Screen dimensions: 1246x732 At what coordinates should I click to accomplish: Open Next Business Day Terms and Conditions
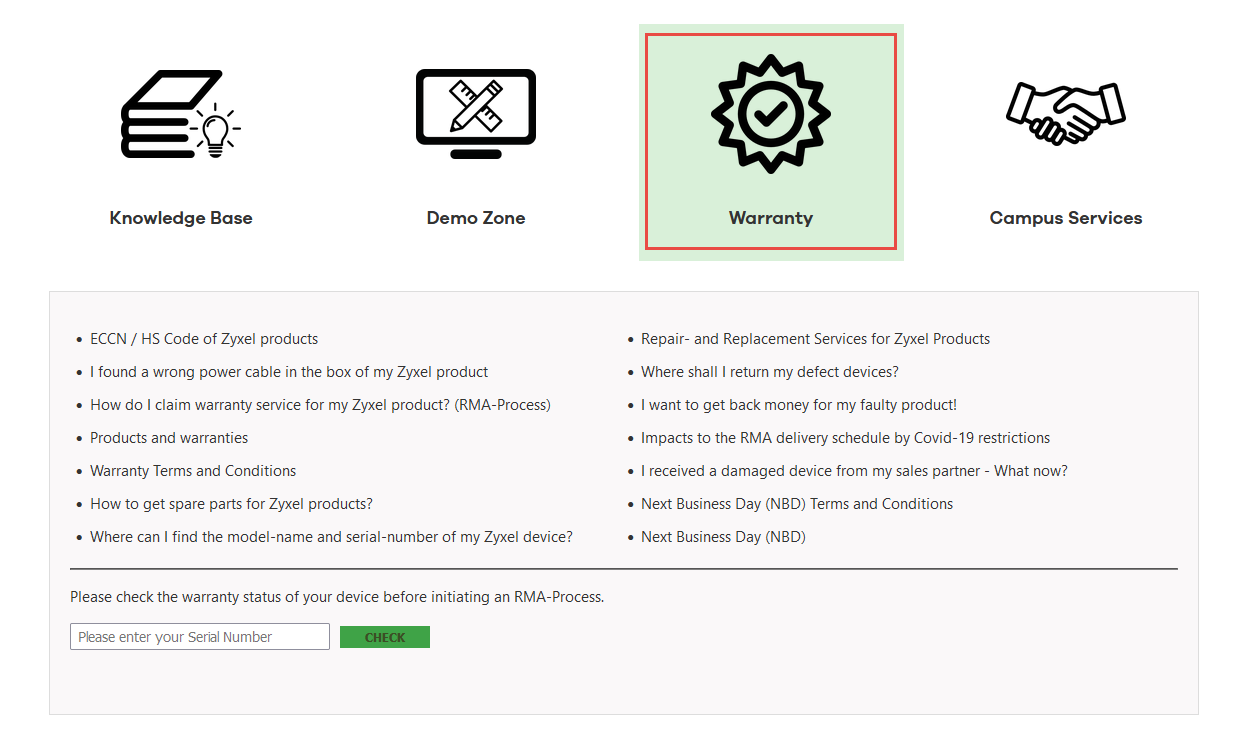click(797, 504)
